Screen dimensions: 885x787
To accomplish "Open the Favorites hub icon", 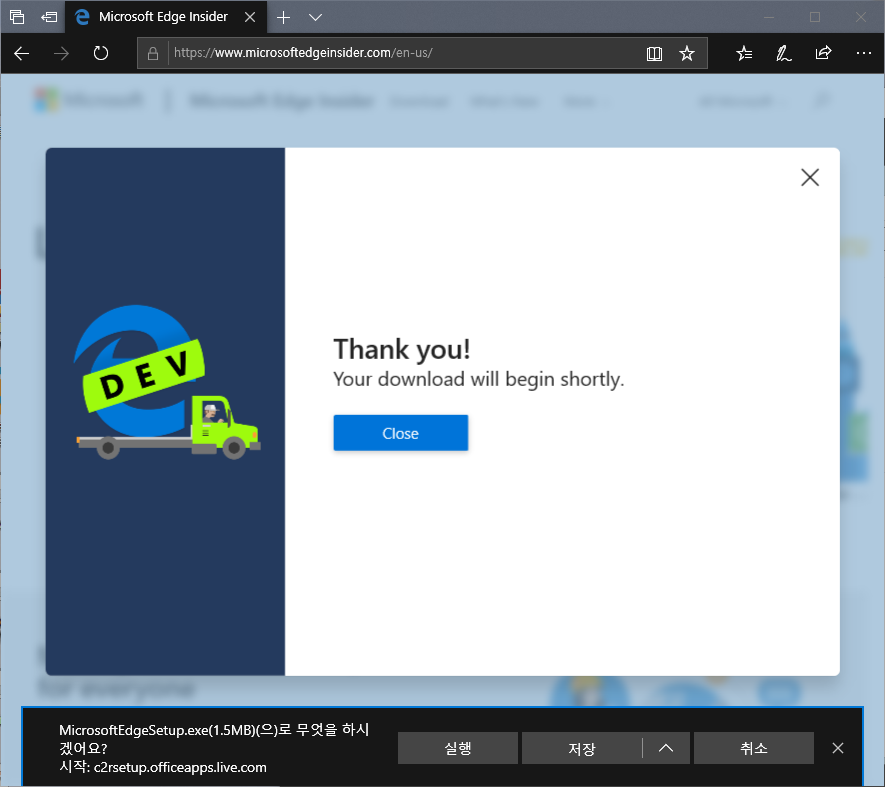I will pos(744,54).
